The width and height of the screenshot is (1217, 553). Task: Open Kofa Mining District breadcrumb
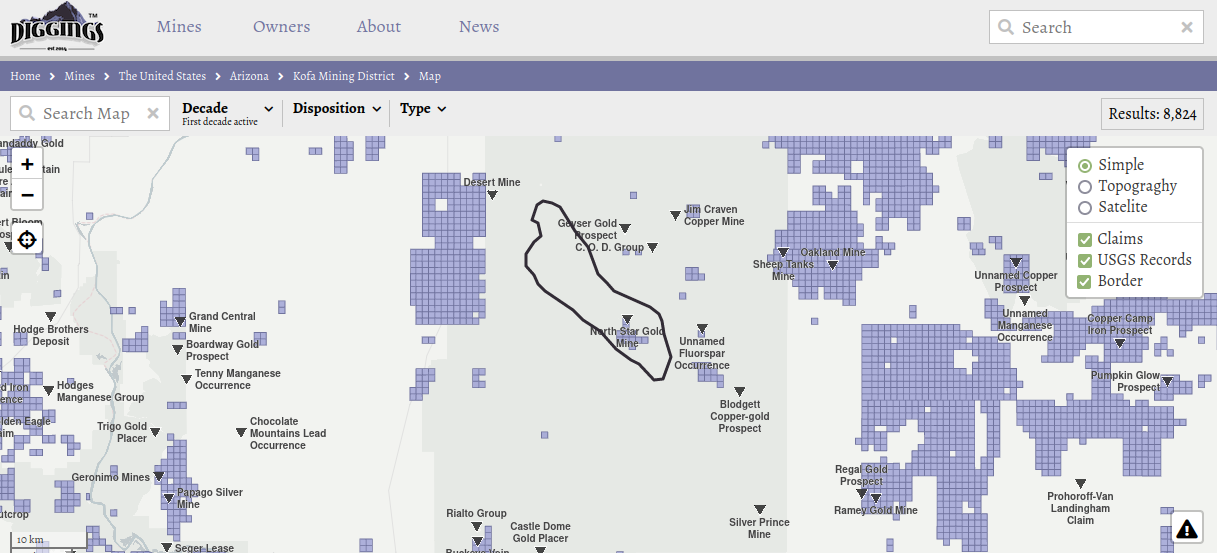tap(344, 76)
